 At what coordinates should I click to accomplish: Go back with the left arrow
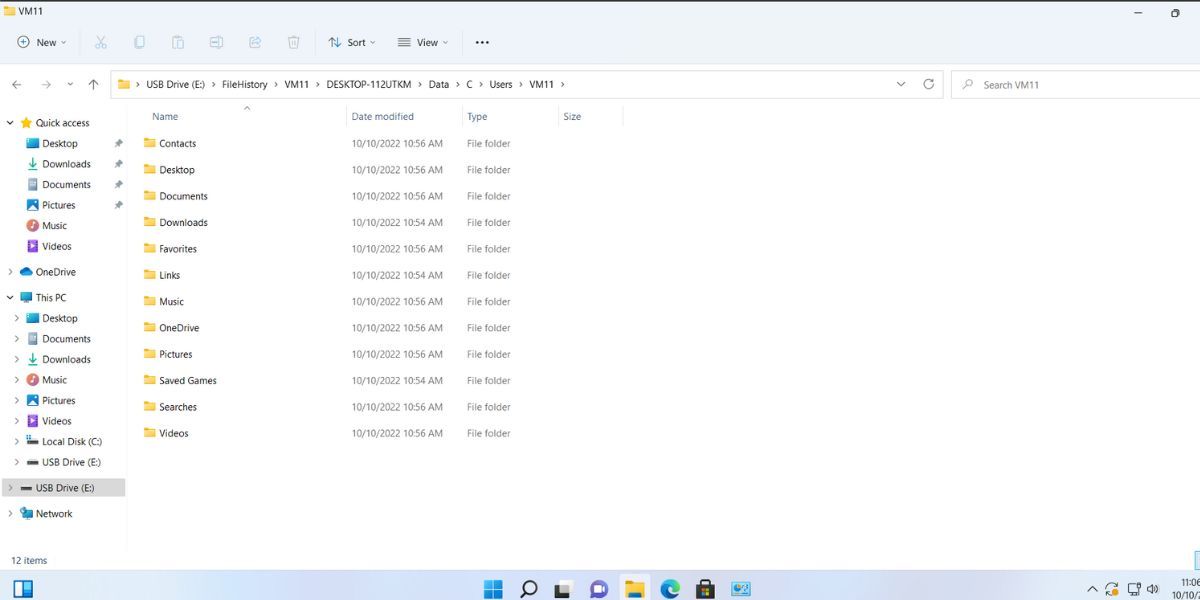click(17, 85)
